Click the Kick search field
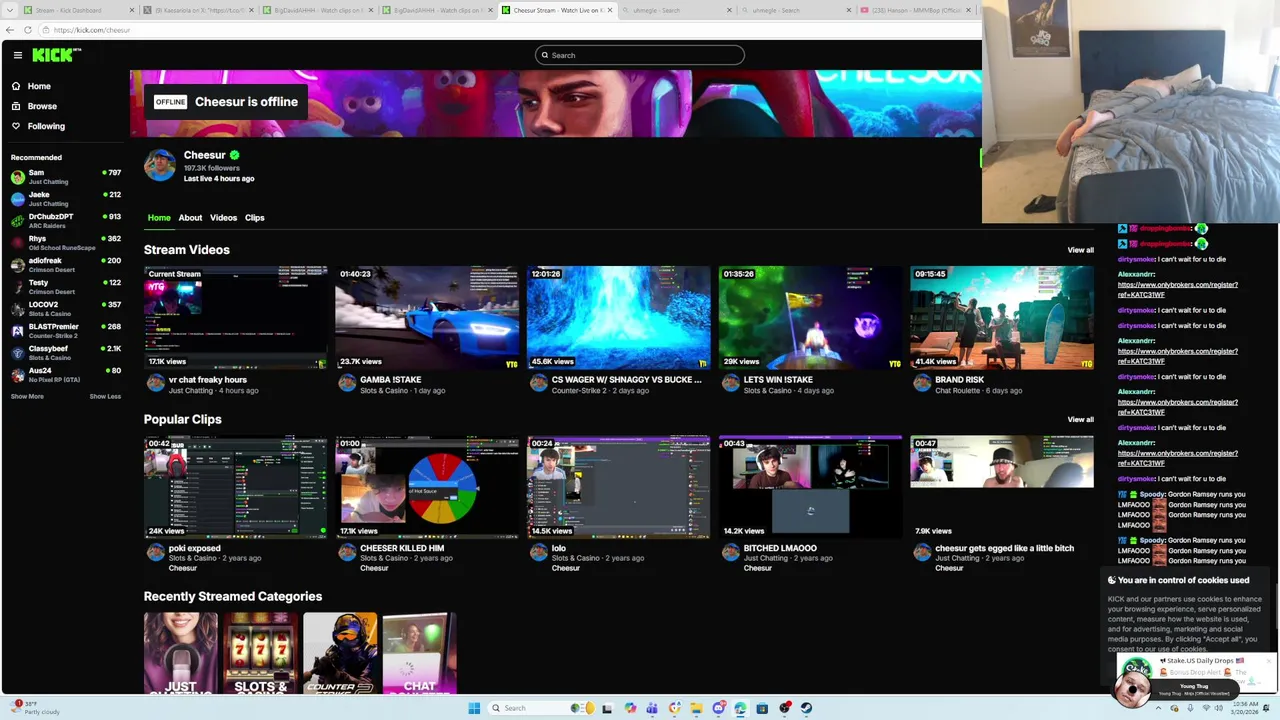Image resolution: width=1280 pixels, height=720 pixels. tap(640, 55)
